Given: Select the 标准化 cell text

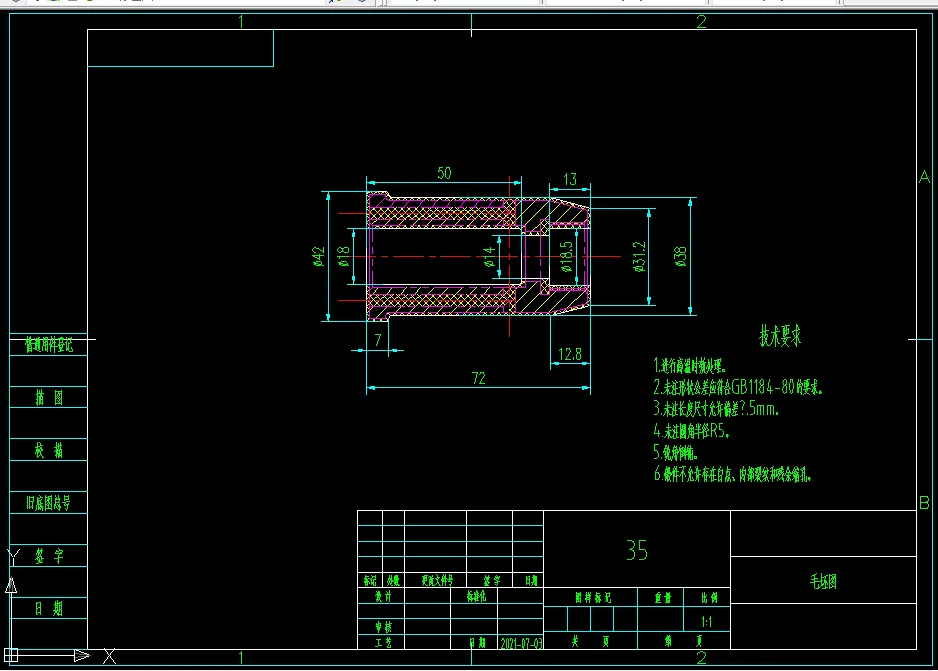Looking at the screenshot, I should tap(476, 596).
